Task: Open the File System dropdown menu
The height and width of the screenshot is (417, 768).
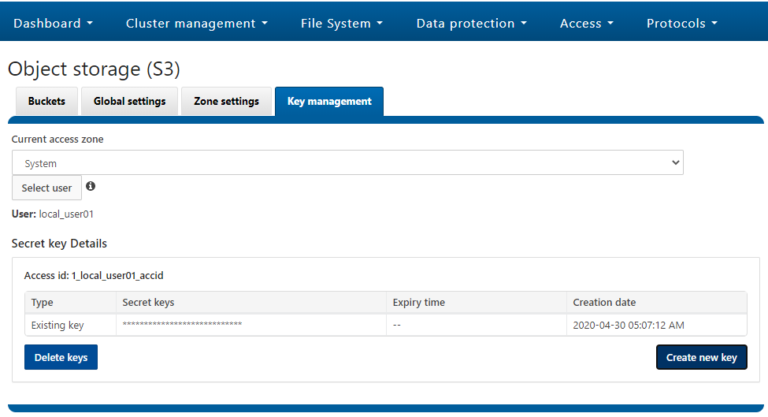Action: pyautogui.click(x=341, y=23)
